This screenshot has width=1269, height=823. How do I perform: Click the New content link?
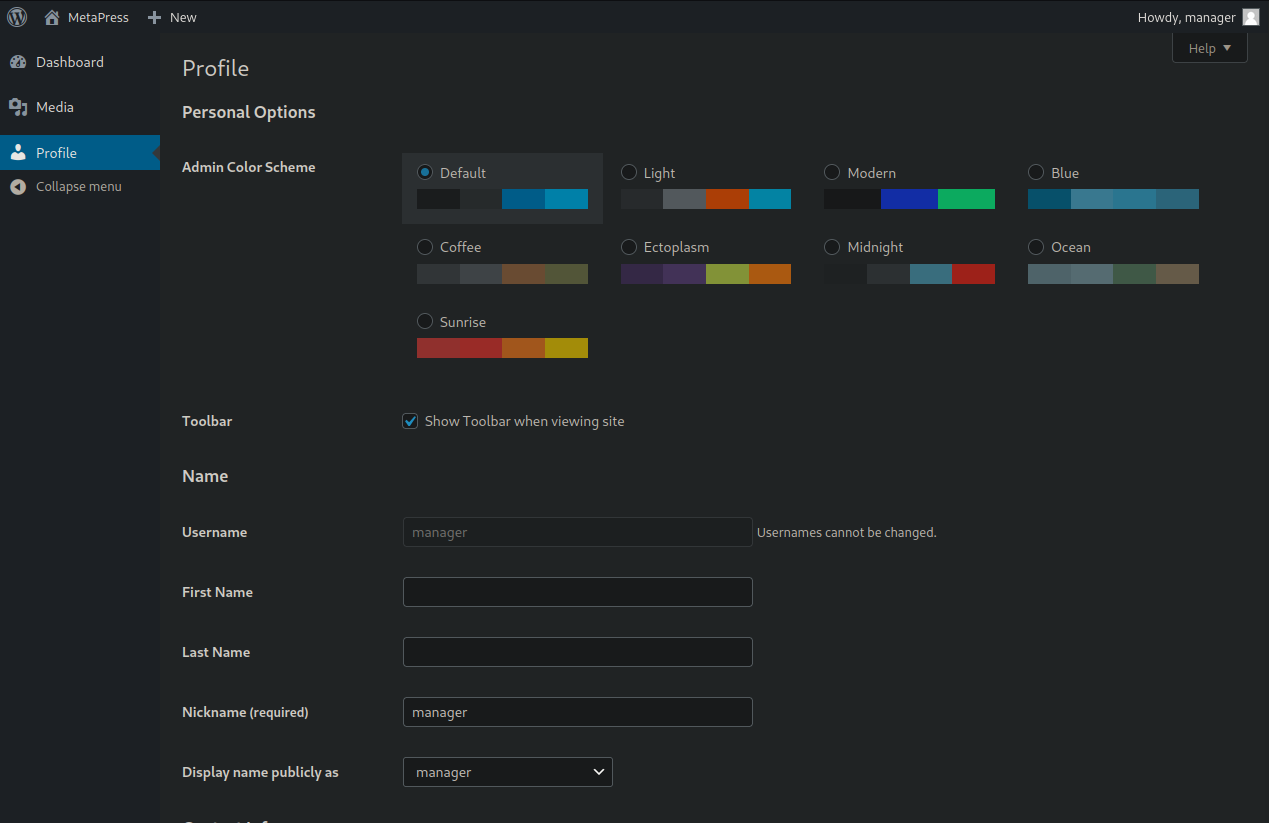183,17
